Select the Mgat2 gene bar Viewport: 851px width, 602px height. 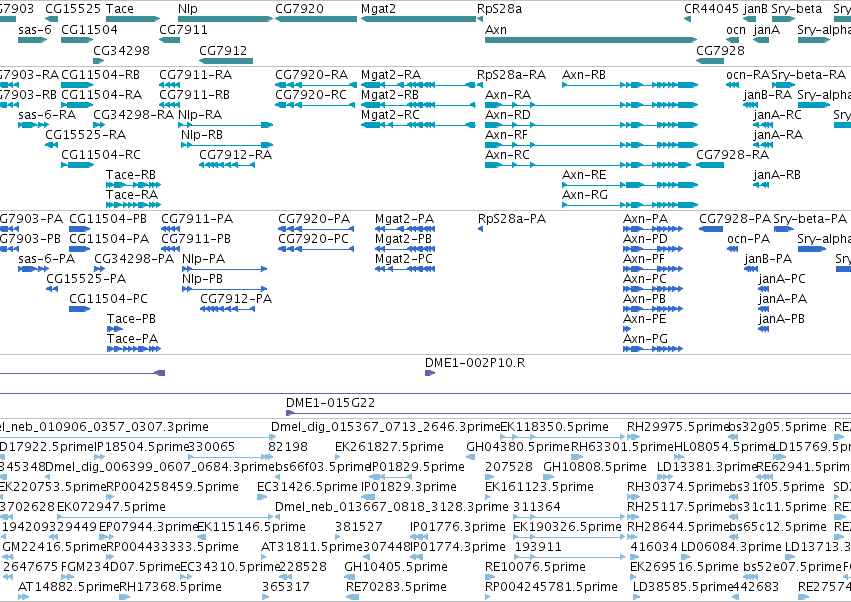(x=418, y=19)
